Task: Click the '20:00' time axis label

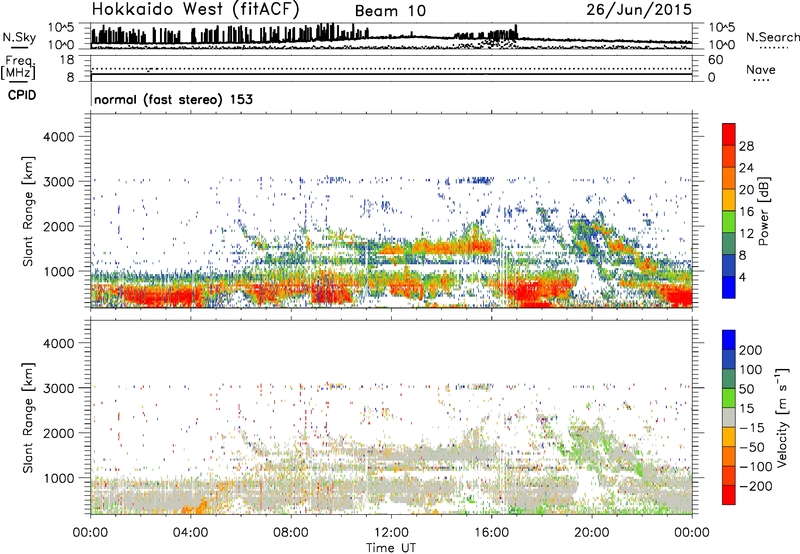Action: (591, 533)
